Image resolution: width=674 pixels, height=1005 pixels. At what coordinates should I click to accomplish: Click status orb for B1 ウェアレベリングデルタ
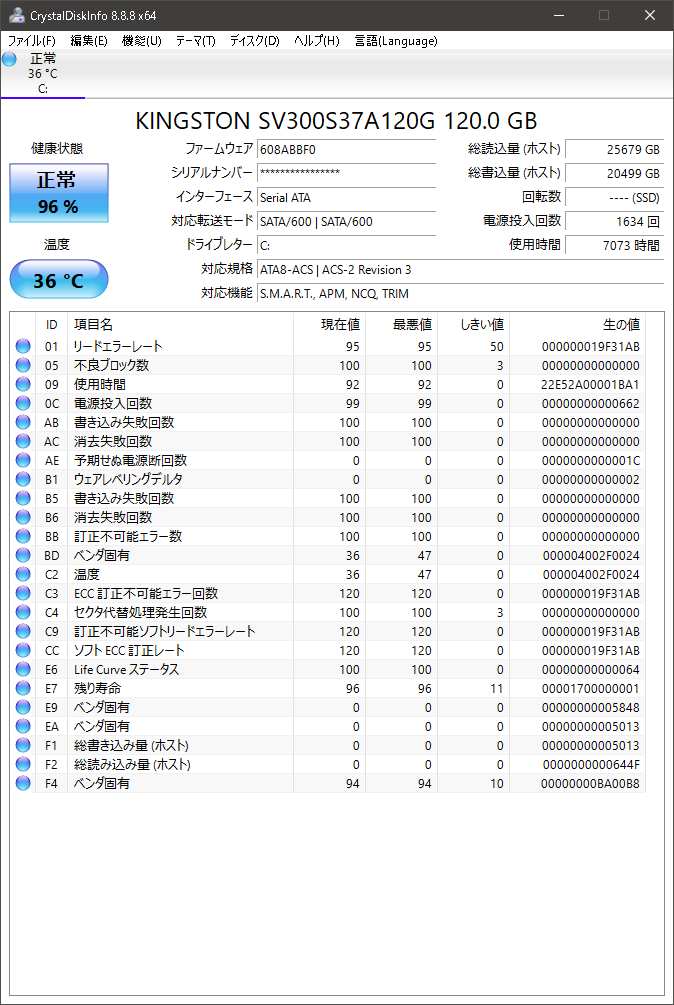[x=23, y=479]
